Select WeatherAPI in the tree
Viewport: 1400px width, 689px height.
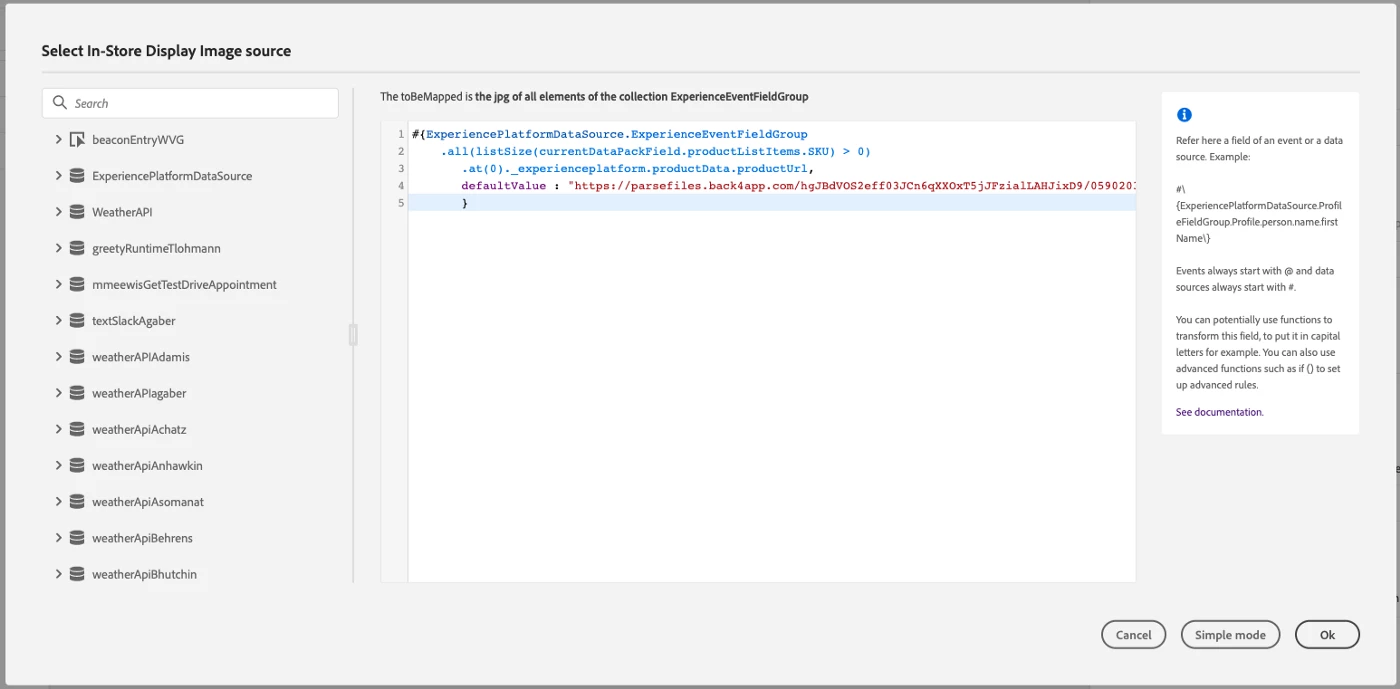tap(122, 212)
